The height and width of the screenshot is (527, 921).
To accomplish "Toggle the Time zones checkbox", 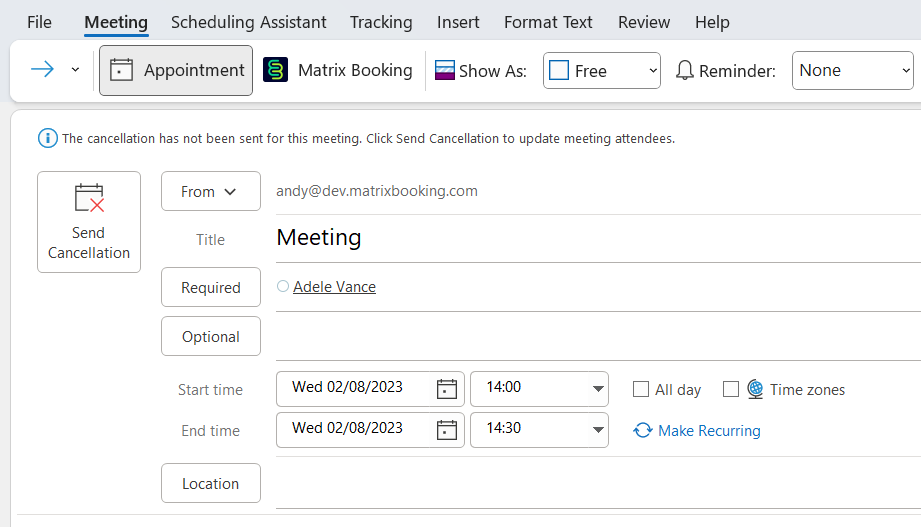I will point(731,389).
